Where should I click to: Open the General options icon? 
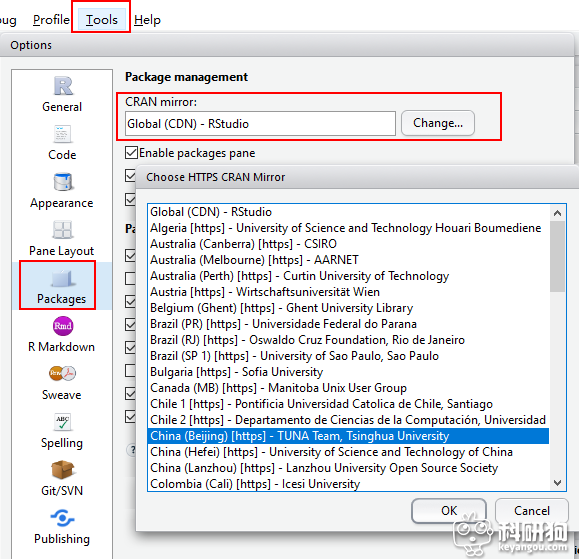coord(63,86)
